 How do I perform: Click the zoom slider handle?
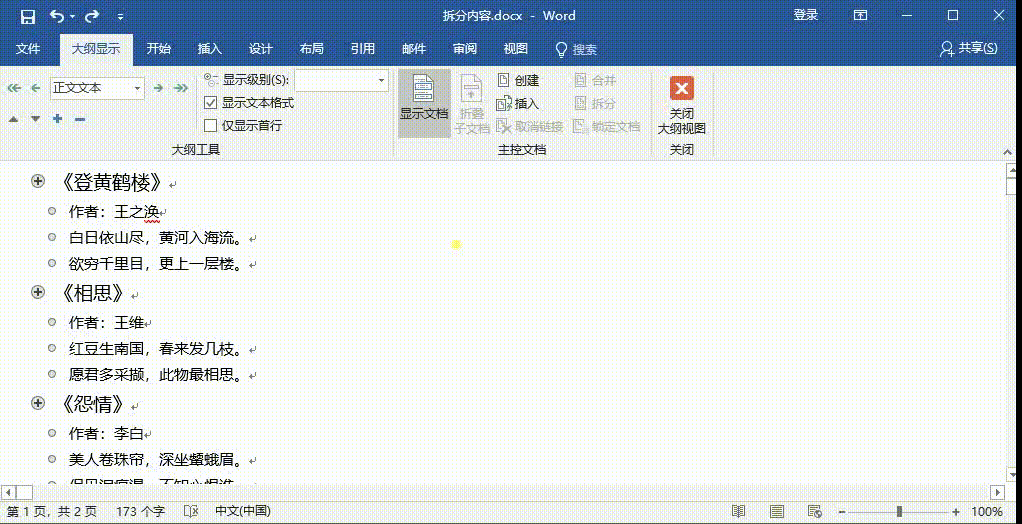click(x=899, y=512)
